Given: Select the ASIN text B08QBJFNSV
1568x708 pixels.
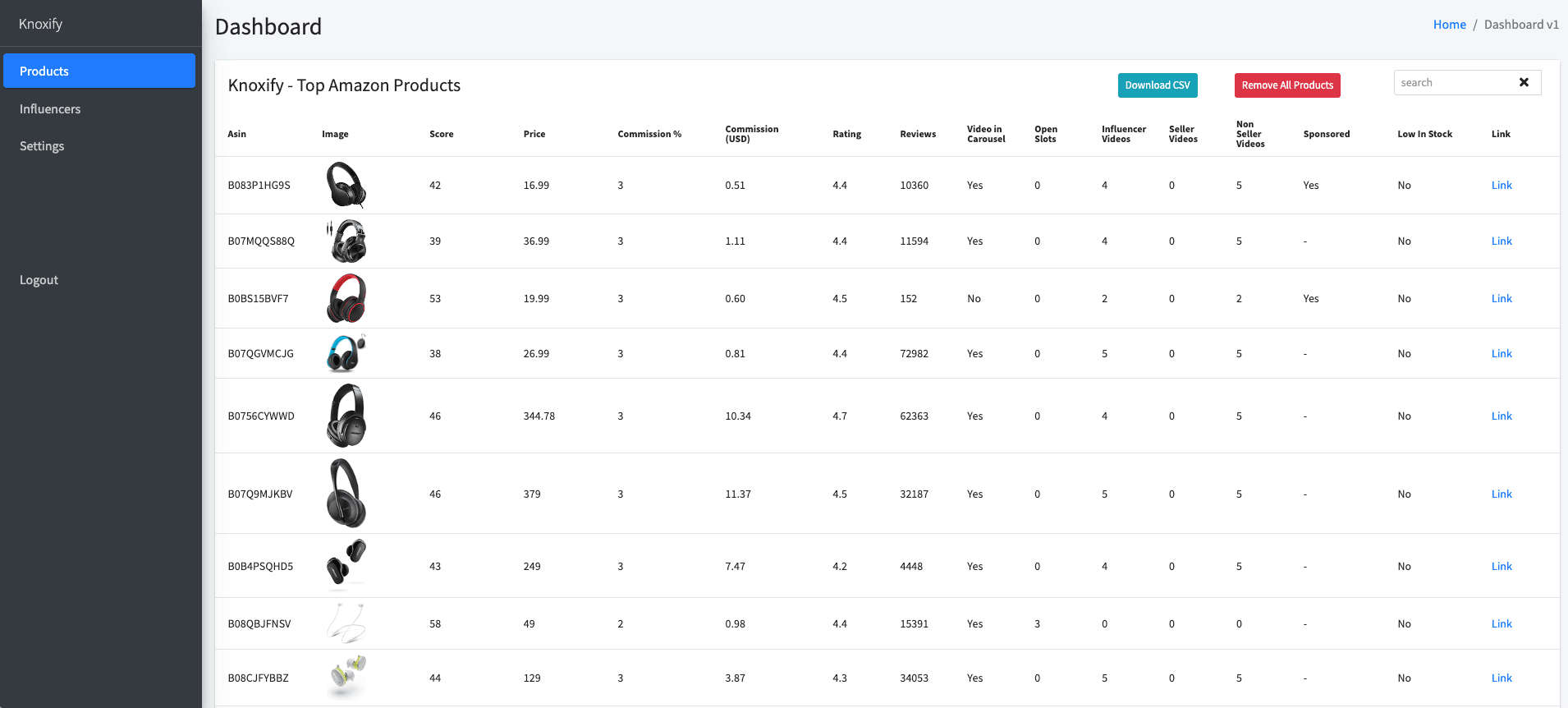Looking at the screenshot, I should (259, 623).
